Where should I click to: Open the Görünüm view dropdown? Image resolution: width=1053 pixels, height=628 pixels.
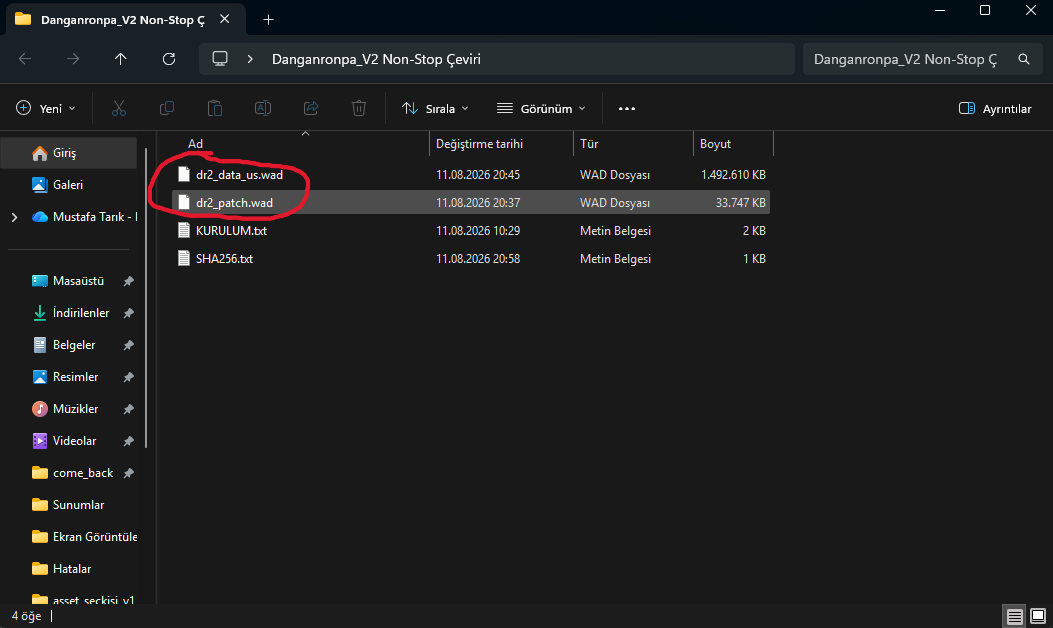541,108
